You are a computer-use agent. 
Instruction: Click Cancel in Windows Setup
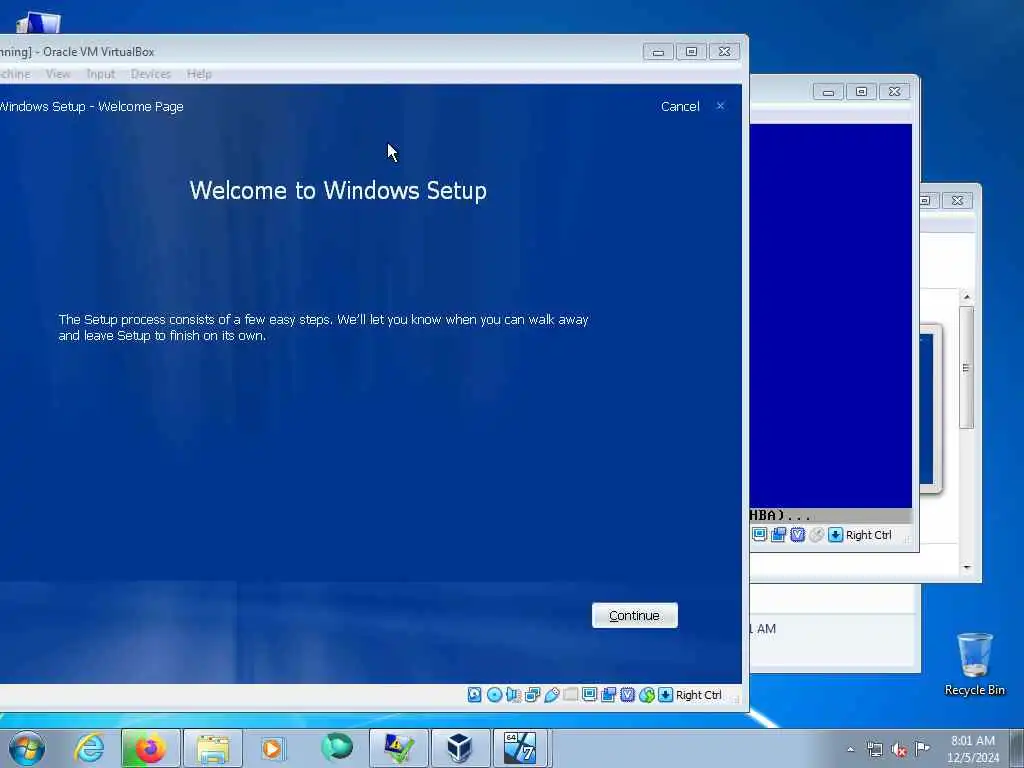[x=680, y=106]
